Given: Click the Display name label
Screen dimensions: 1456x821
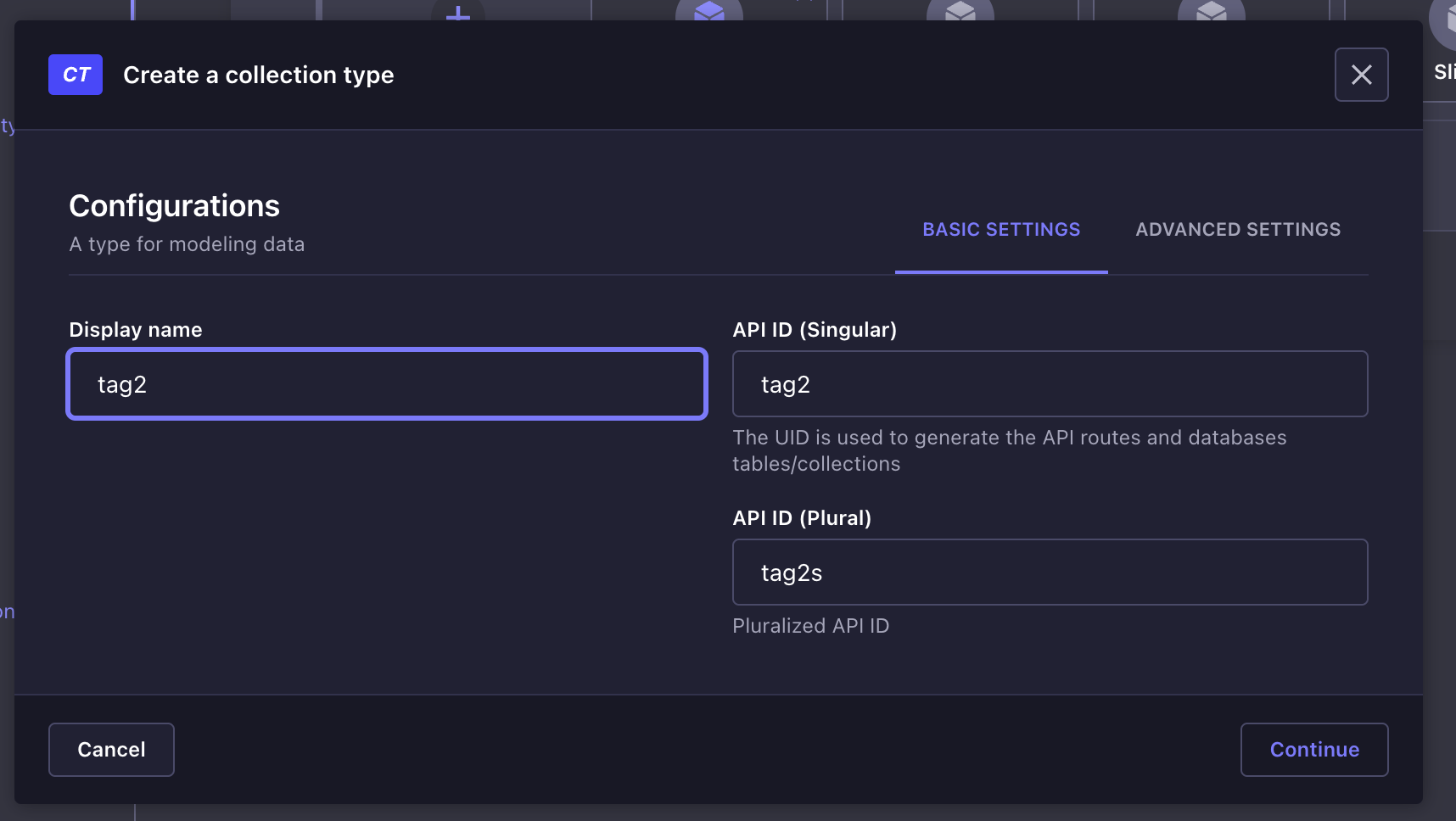Looking at the screenshot, I should coord(136,330).
